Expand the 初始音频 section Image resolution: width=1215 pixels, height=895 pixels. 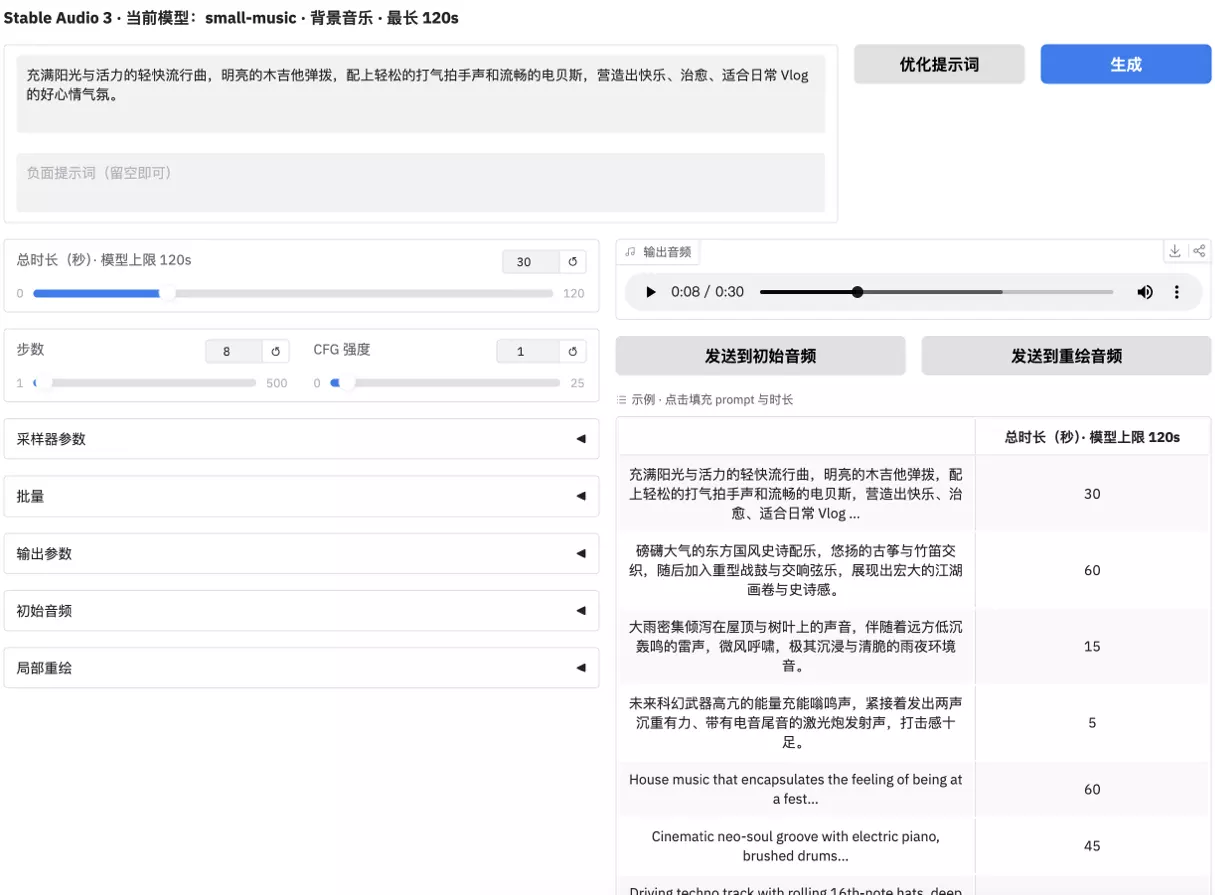(301, 610)
